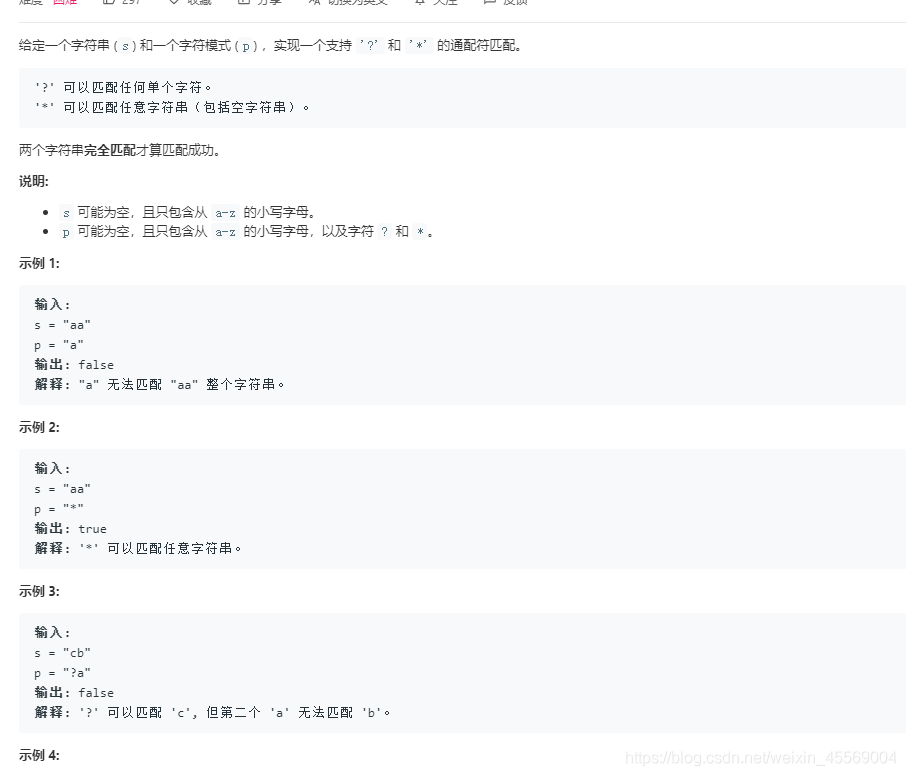The image size is (906, 776).
Task: Click explanation '*' 可以匹配任意字符串
Action: 138,548
